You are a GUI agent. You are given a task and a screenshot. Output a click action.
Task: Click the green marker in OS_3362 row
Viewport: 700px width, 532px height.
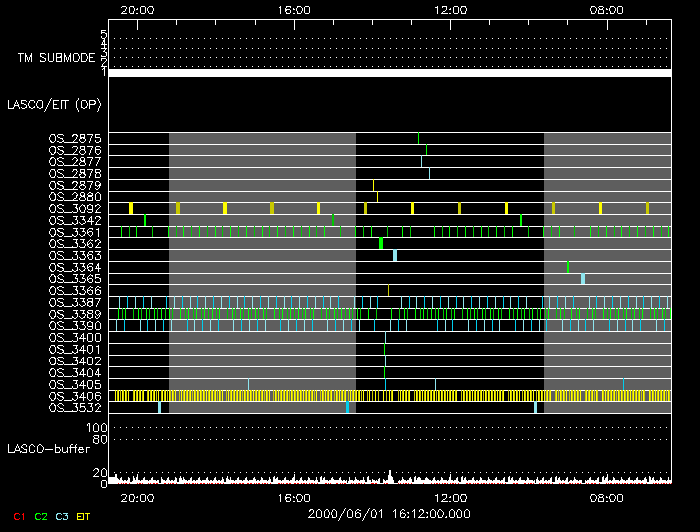tap(381, 243)
